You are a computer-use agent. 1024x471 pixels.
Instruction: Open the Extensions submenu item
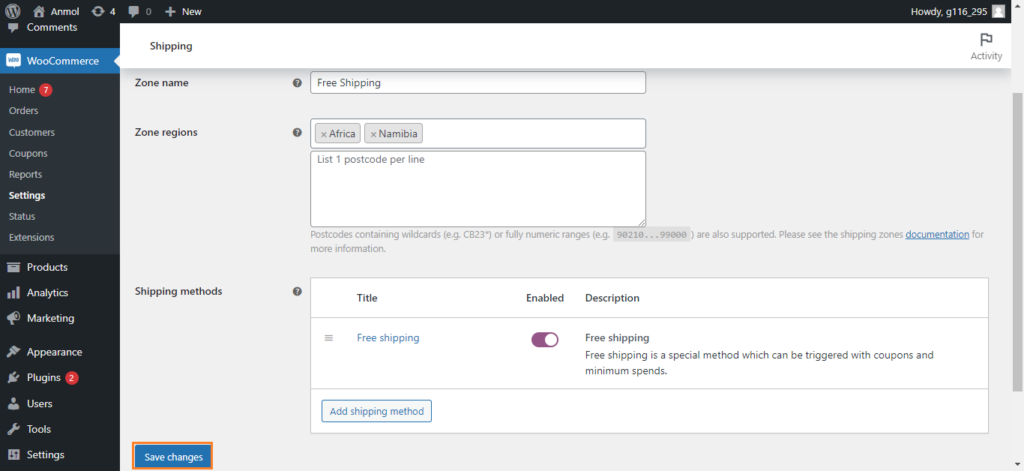click(x=31, y=237)
